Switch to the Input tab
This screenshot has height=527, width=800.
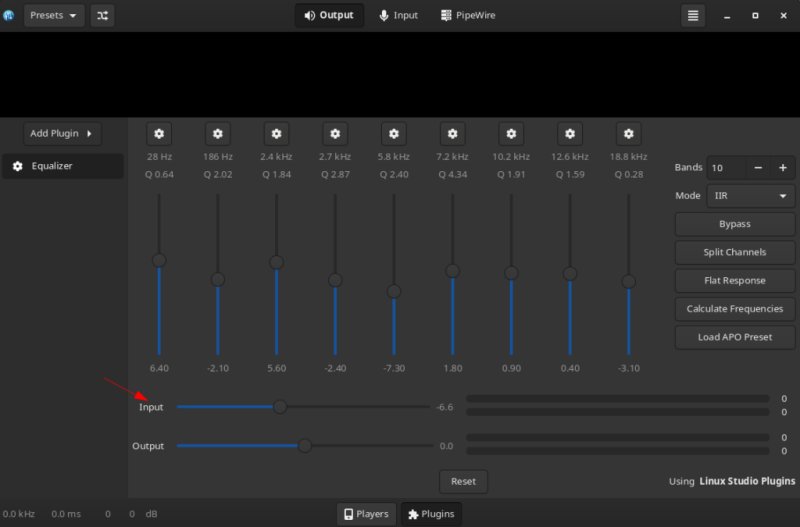pos(398,15)
